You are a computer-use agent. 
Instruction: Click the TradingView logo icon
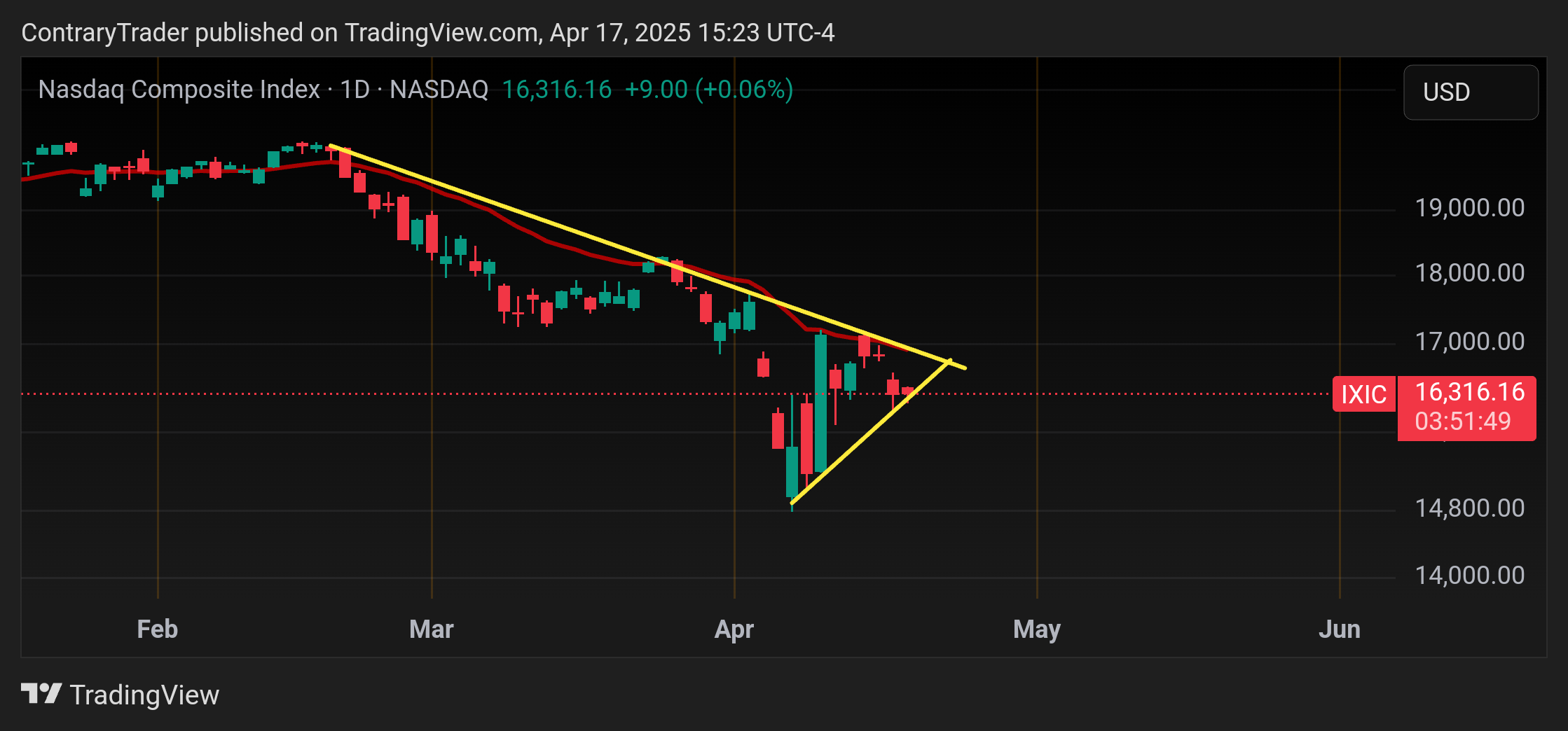(41, 694)
